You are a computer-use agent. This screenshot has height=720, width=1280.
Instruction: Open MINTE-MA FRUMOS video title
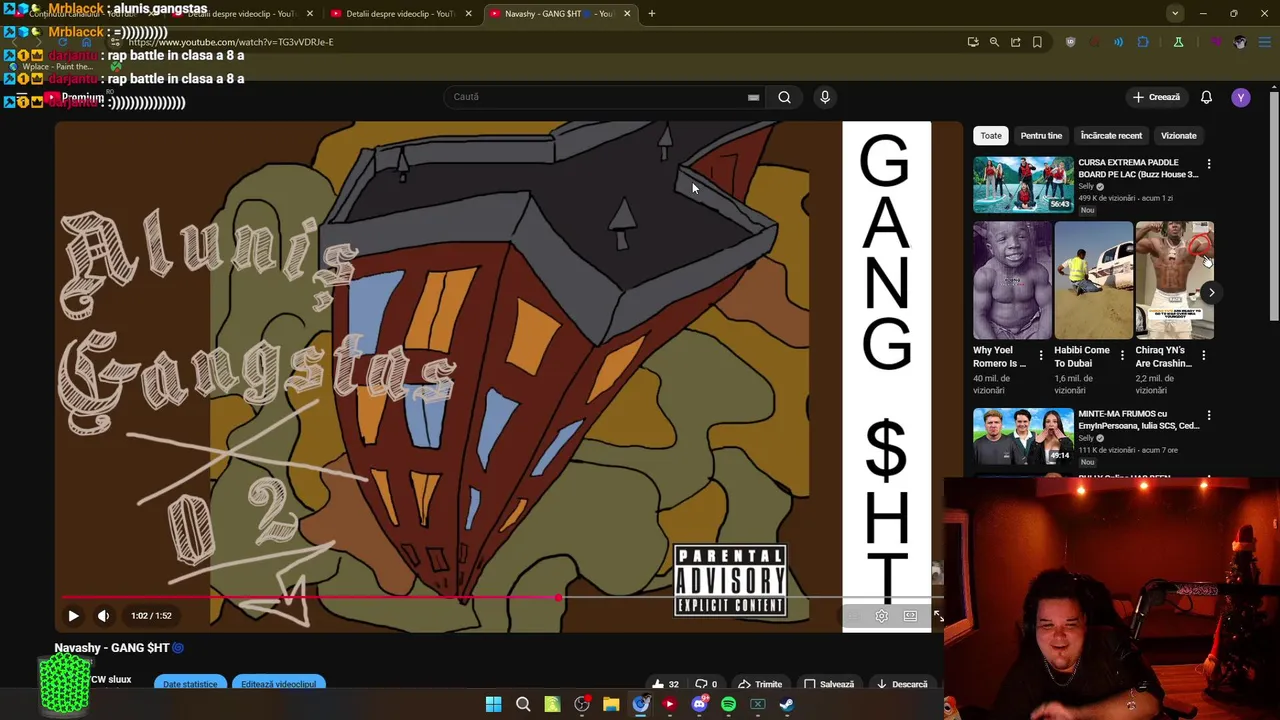[1138, 420]
